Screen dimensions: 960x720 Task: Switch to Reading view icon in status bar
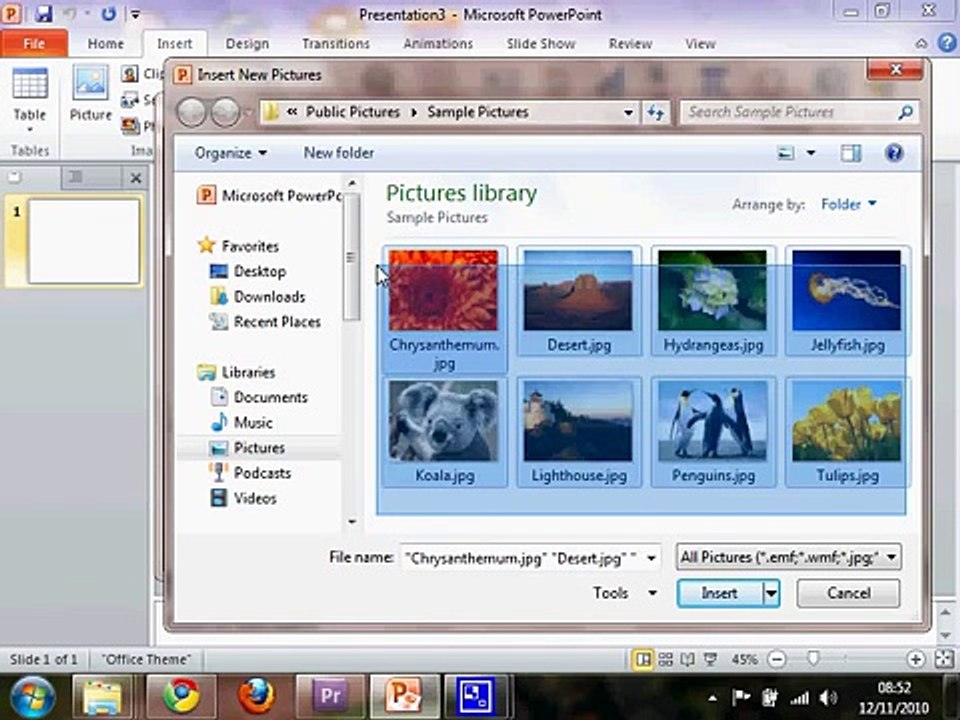pos(688,659)
